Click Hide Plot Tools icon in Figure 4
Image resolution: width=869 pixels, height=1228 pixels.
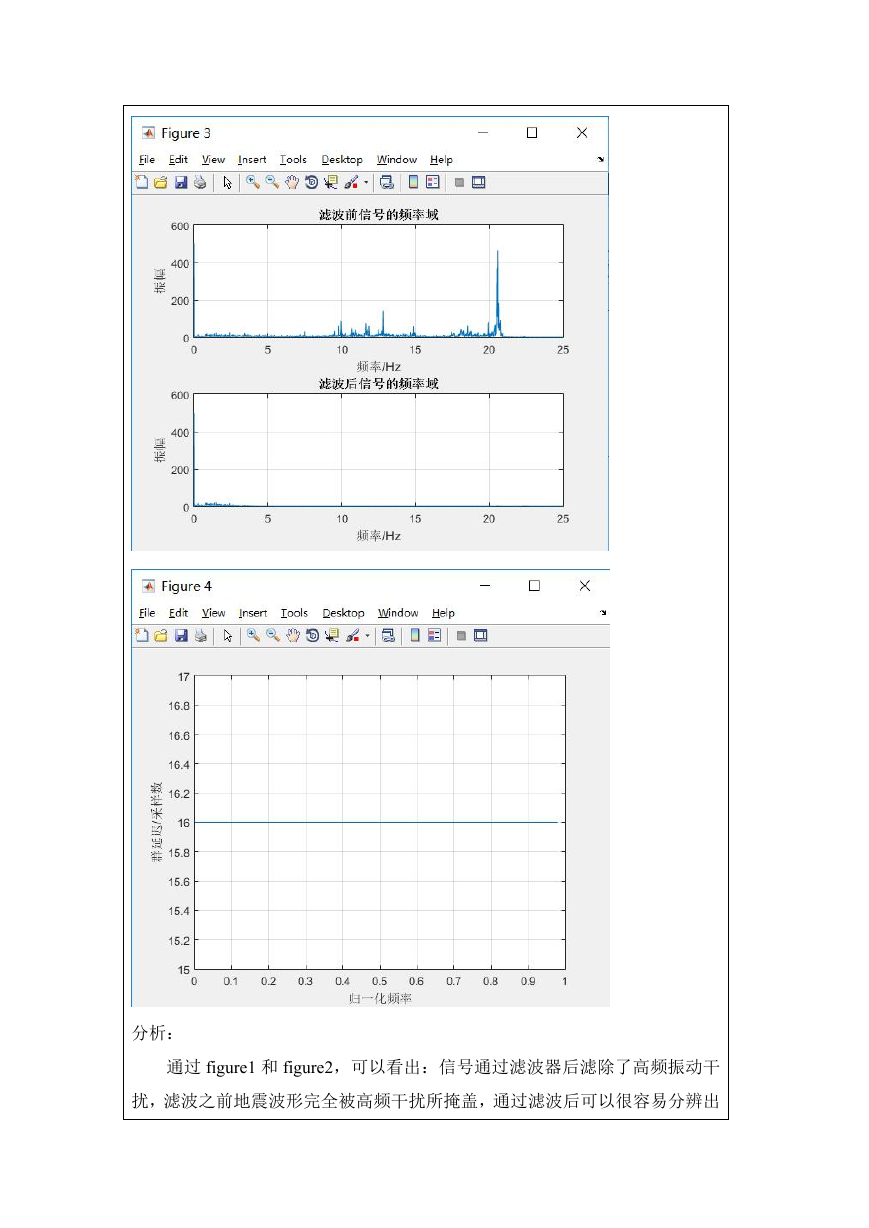pyautogui.click(x=461, y=635)
